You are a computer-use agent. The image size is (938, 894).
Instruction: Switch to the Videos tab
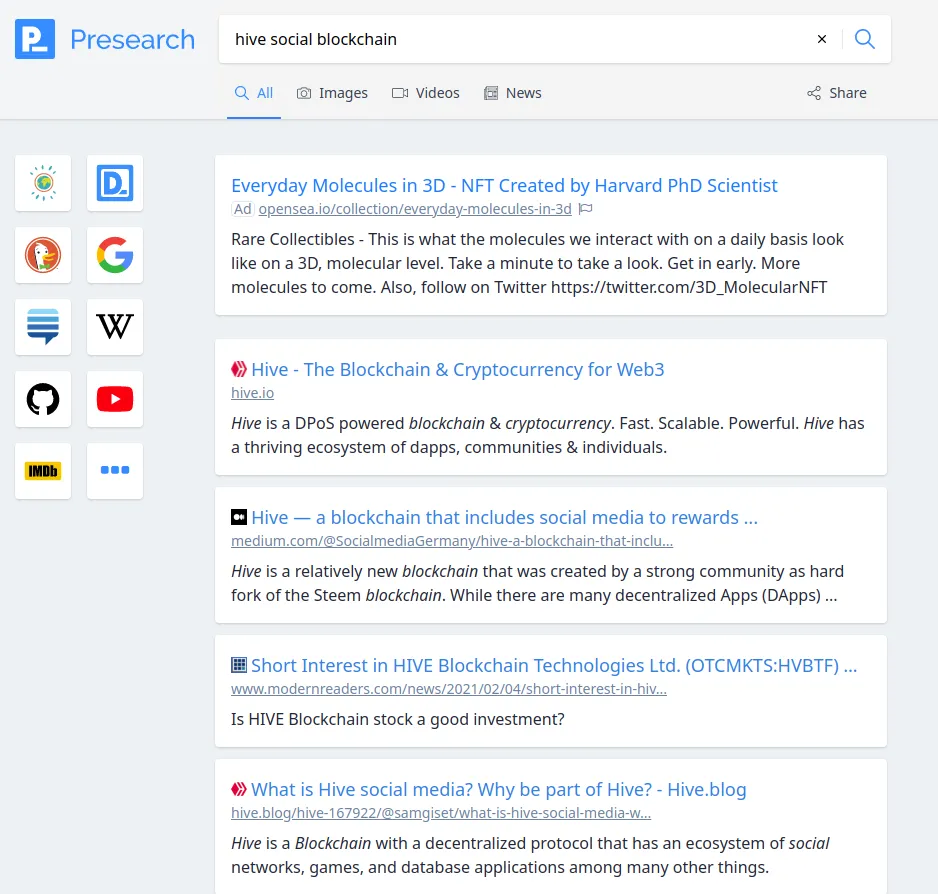pyautogui.click(x=426, y=93)
